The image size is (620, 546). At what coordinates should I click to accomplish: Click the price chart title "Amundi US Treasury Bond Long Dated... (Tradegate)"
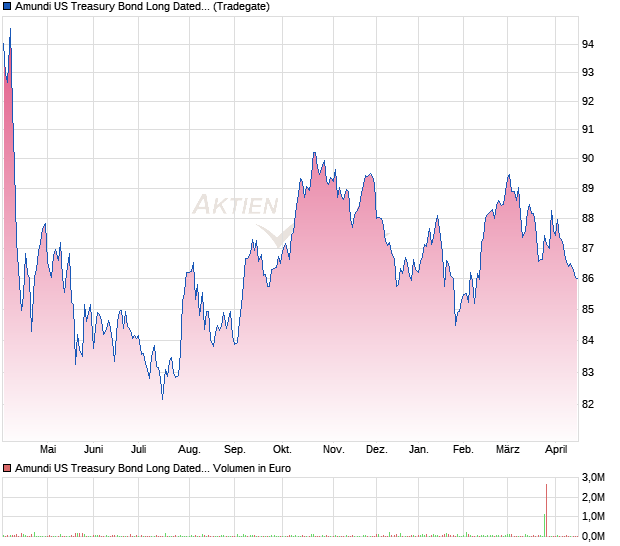(142, 6)
